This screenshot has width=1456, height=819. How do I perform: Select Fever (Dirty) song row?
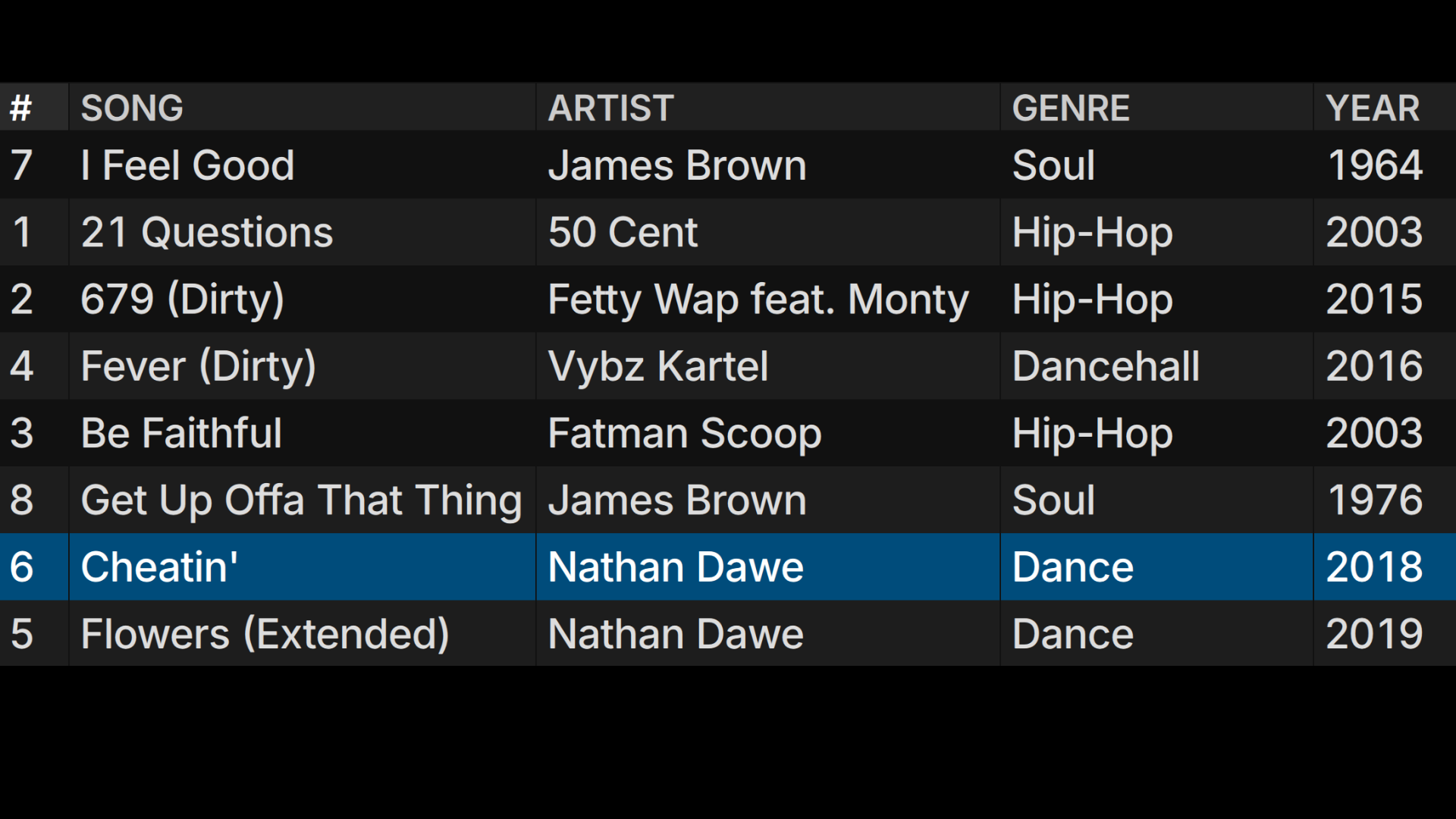point(198,366)
